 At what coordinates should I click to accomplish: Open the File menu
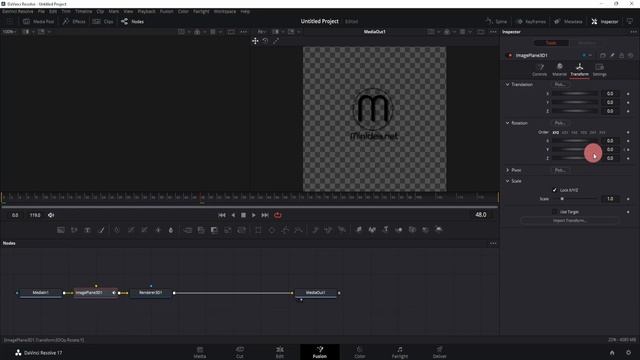41,11
